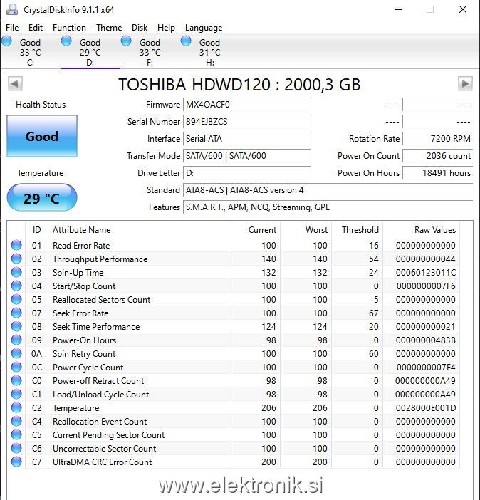Open the File menu
This screenshot has width=480, height=500.
point(12,28)
